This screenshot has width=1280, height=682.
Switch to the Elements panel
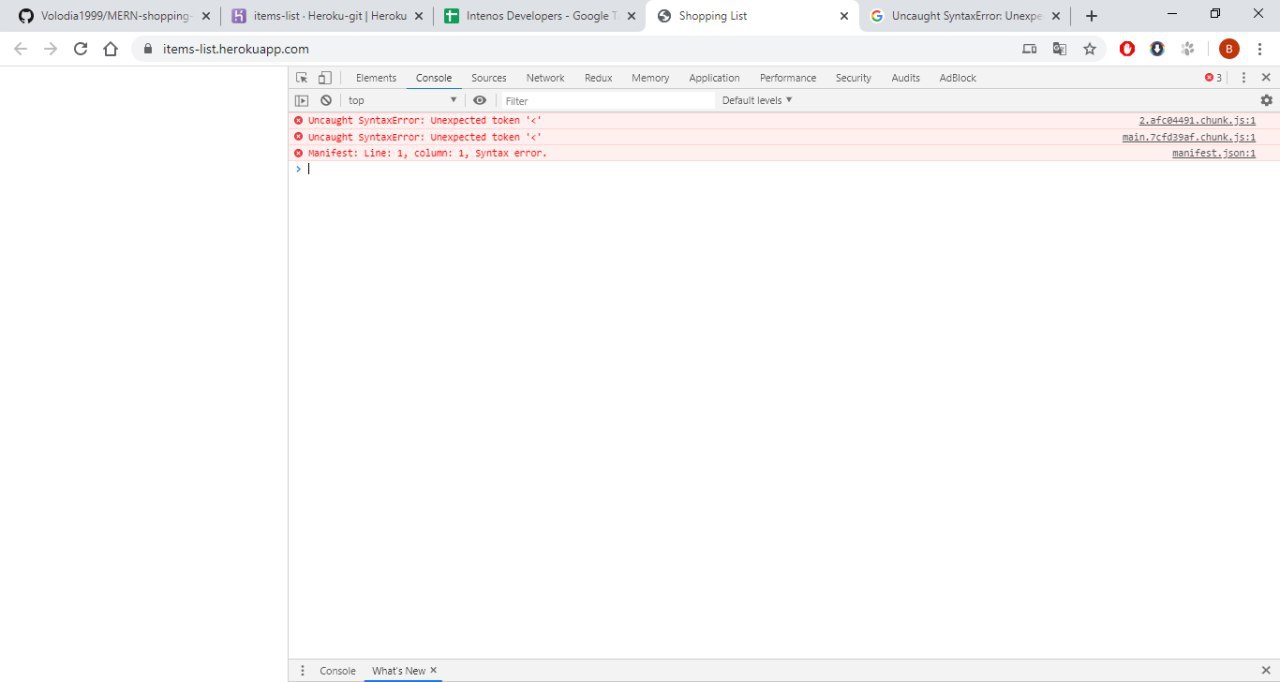click(x=376, y=78)
